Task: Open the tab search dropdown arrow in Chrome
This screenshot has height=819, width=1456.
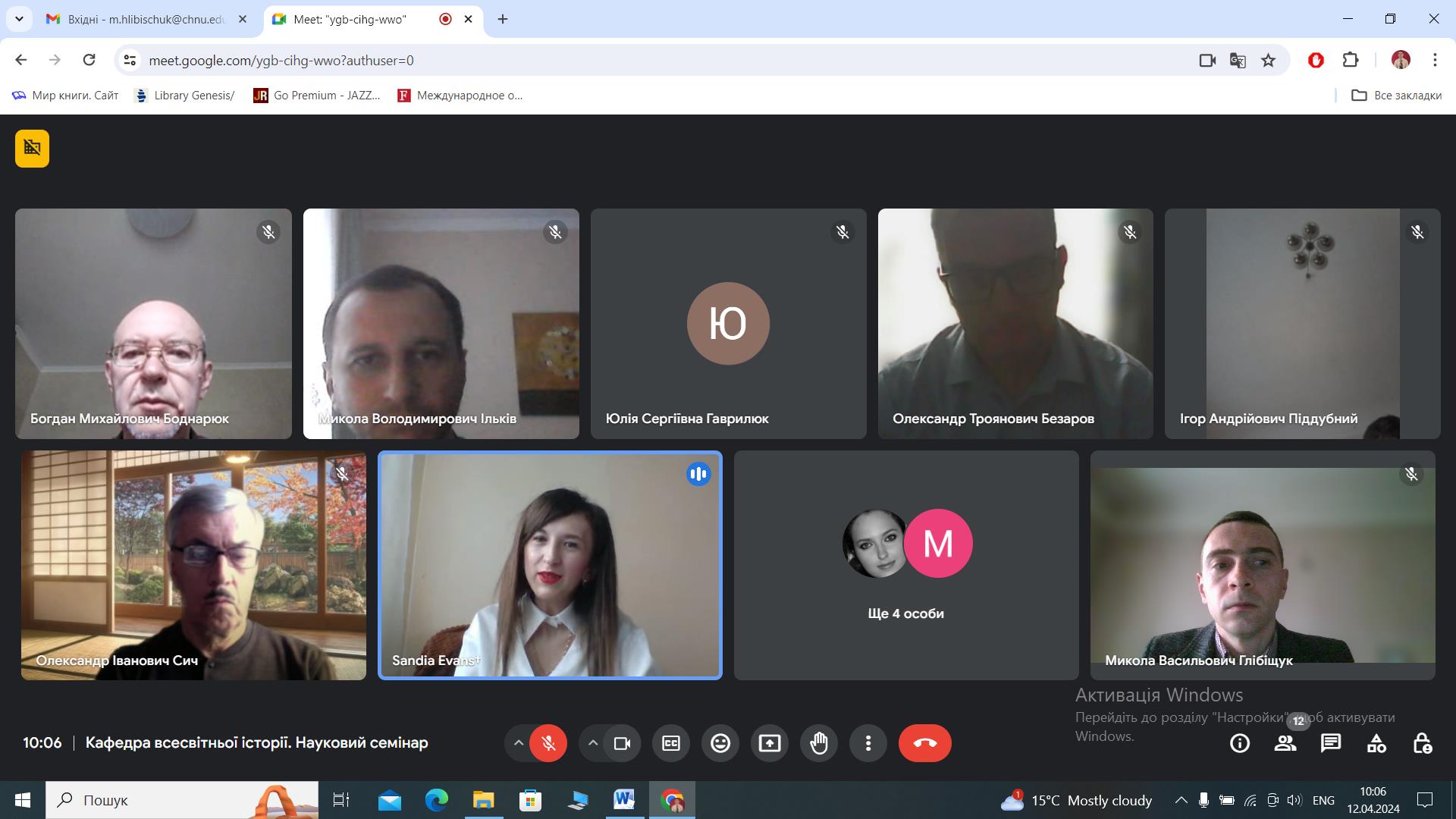Action: point(19,19)
